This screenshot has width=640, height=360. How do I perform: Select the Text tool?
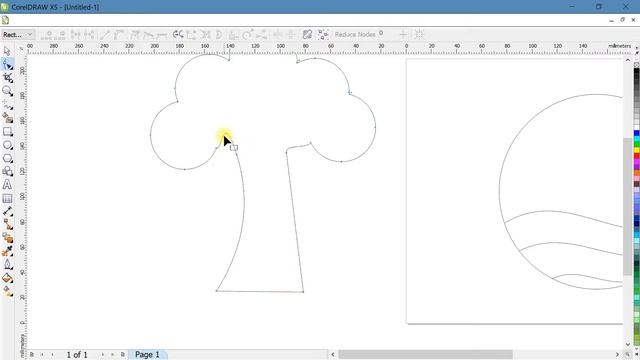coord(7,184)
